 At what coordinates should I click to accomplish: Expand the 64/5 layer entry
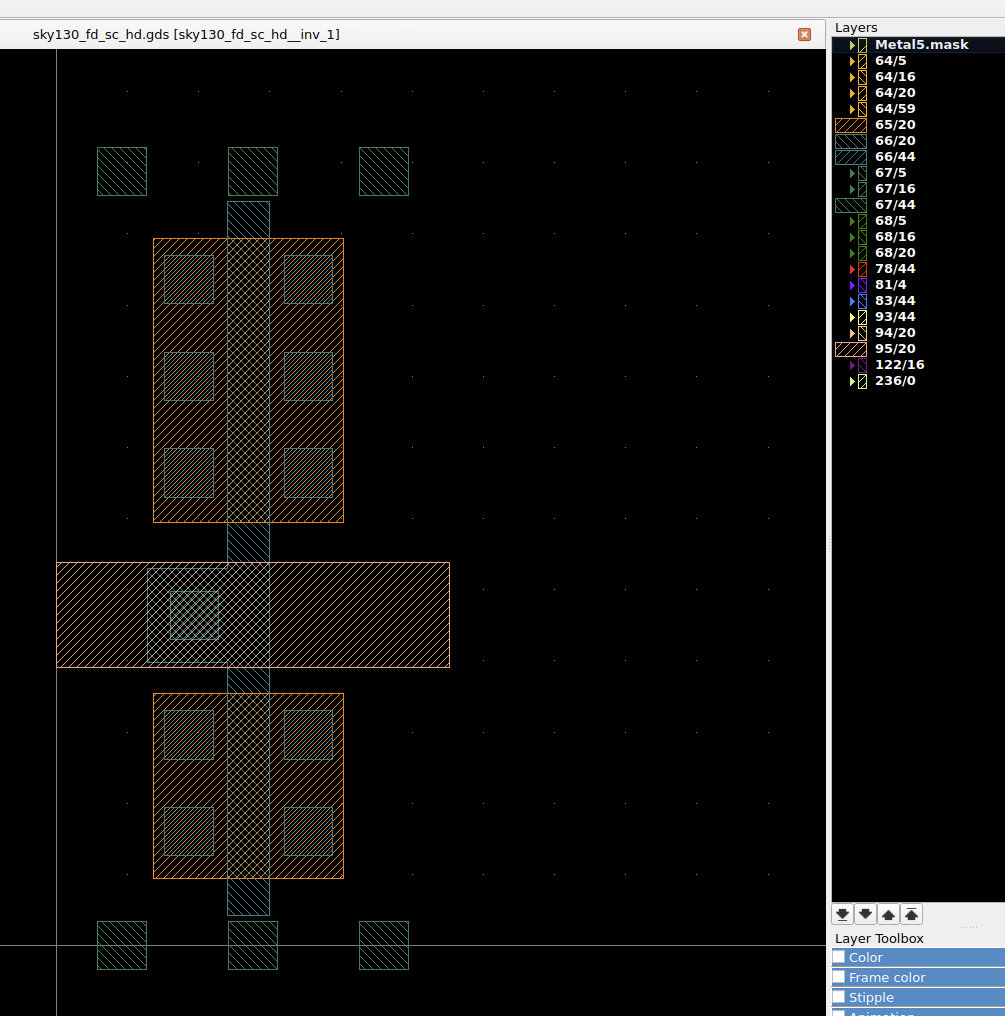pyautogui.click(x=852, y=61)
